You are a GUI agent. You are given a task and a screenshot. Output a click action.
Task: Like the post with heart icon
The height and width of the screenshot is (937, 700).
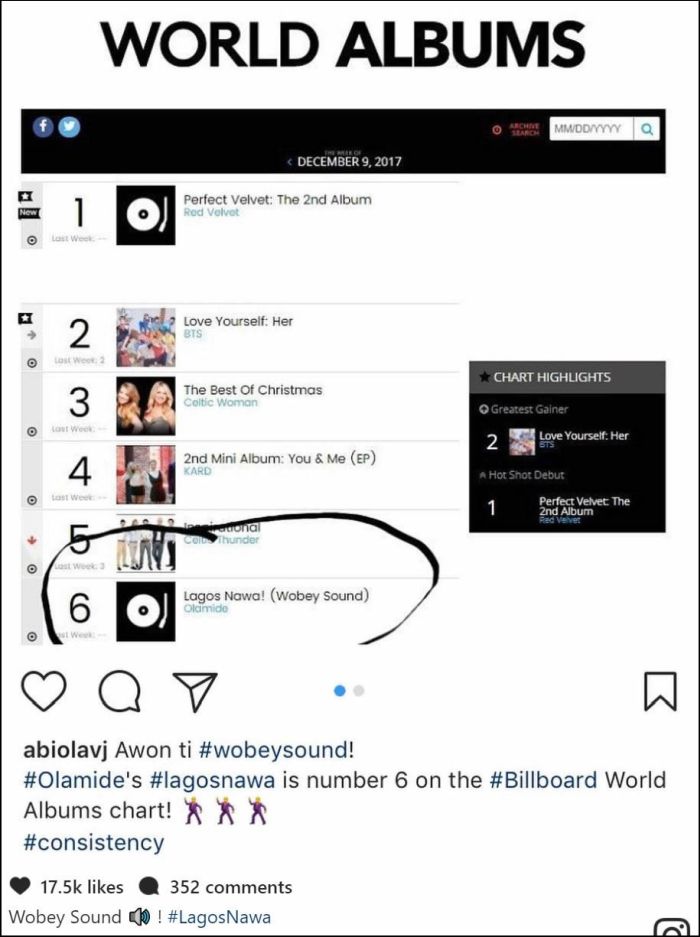(44, 690)
